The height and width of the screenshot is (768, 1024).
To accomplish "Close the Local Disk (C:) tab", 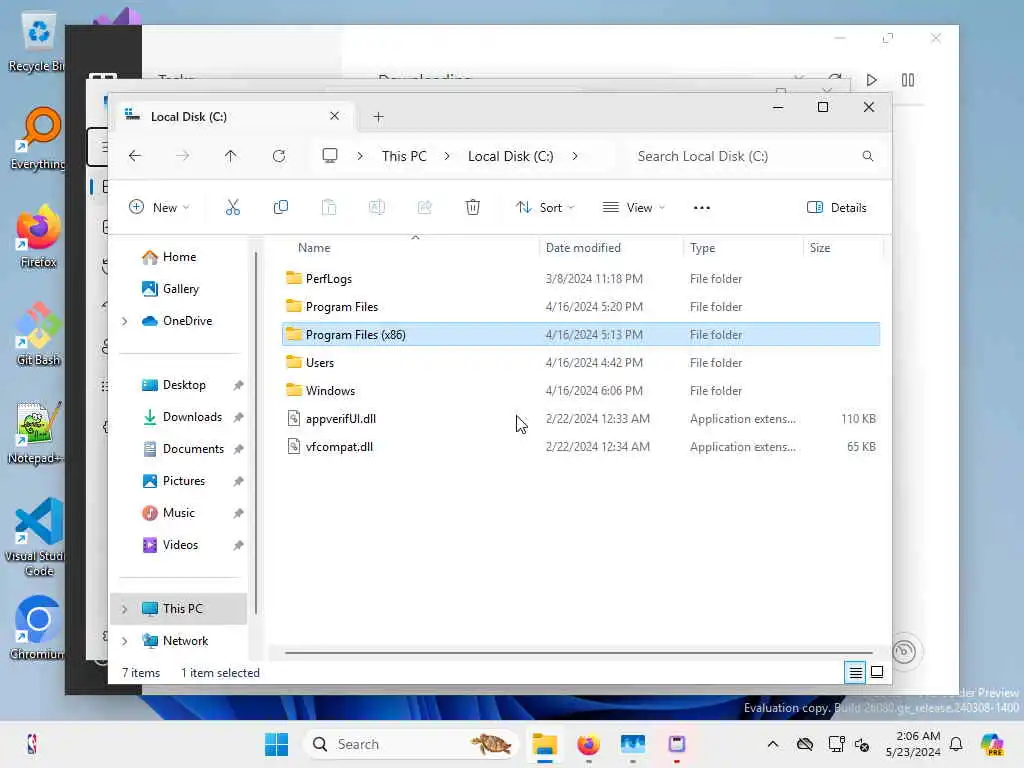I will coord(334,116).
